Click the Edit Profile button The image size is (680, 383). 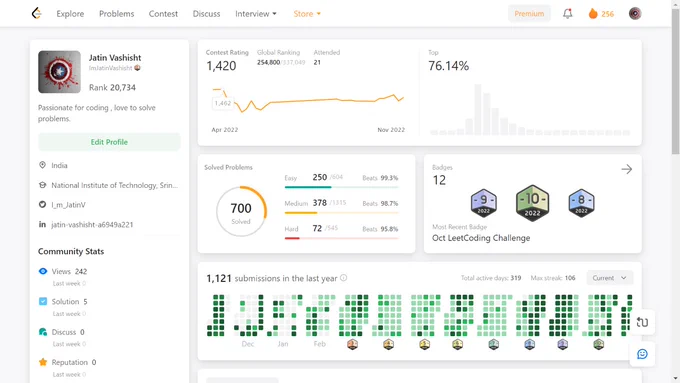pos(109,142)
